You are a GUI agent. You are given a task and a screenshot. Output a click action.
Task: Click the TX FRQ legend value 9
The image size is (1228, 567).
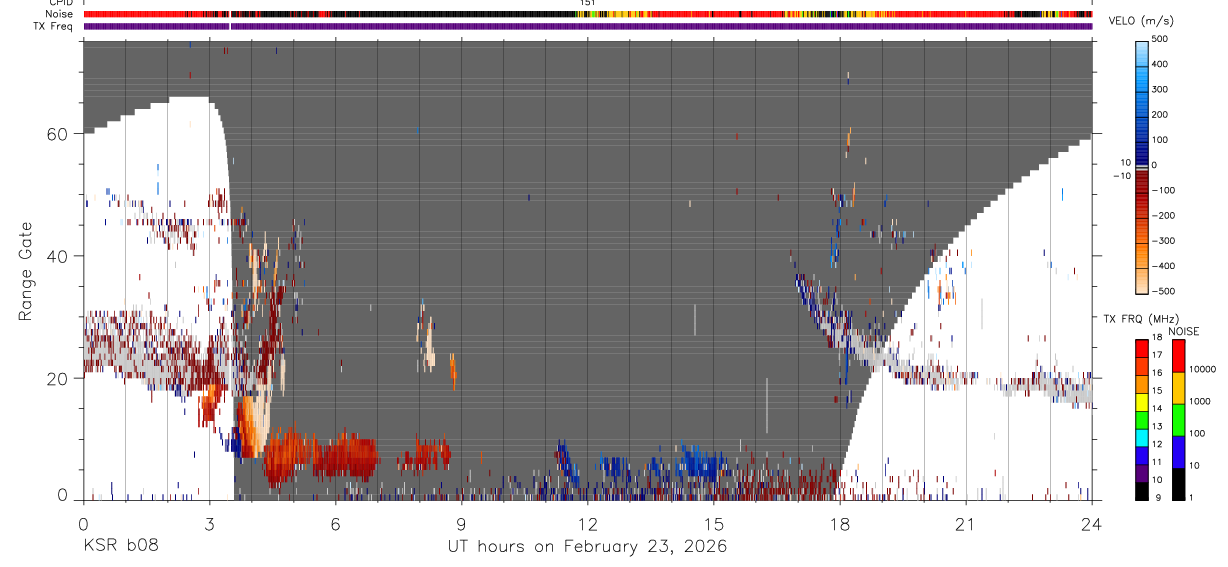coord(1156,498)
